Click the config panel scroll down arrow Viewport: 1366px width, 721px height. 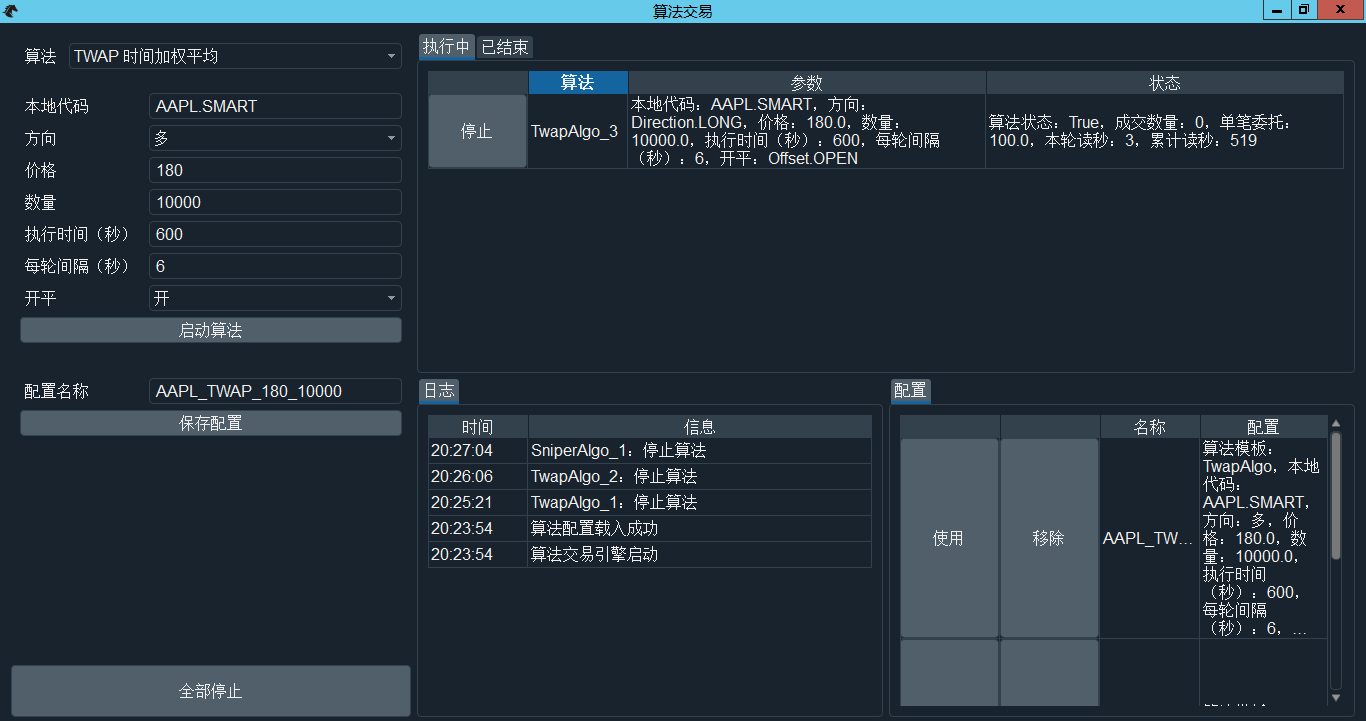(x=1336, y=697)
